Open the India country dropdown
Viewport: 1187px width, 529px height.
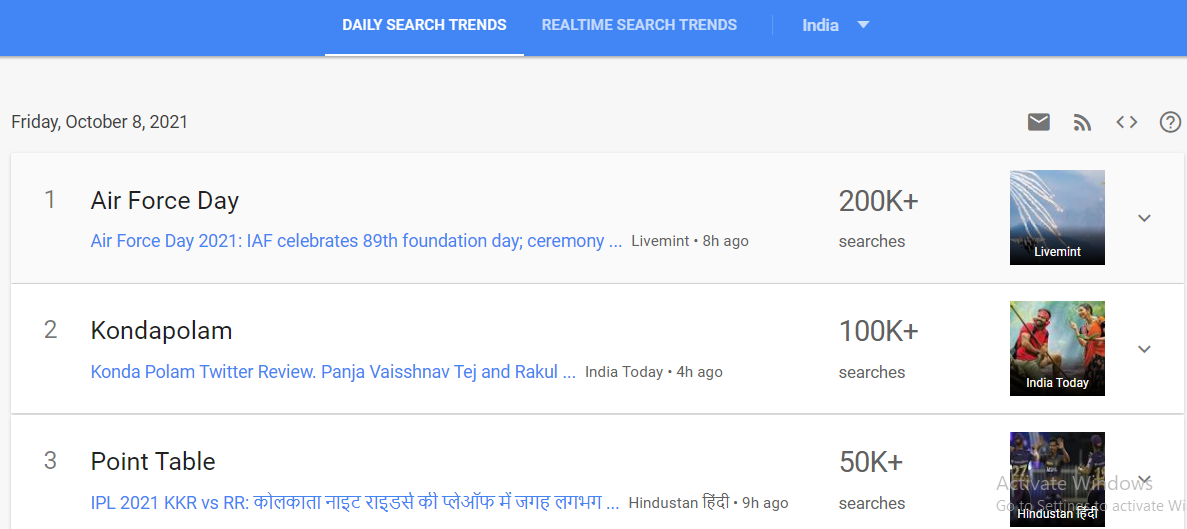pyautogui.click(x=836, y=25)
